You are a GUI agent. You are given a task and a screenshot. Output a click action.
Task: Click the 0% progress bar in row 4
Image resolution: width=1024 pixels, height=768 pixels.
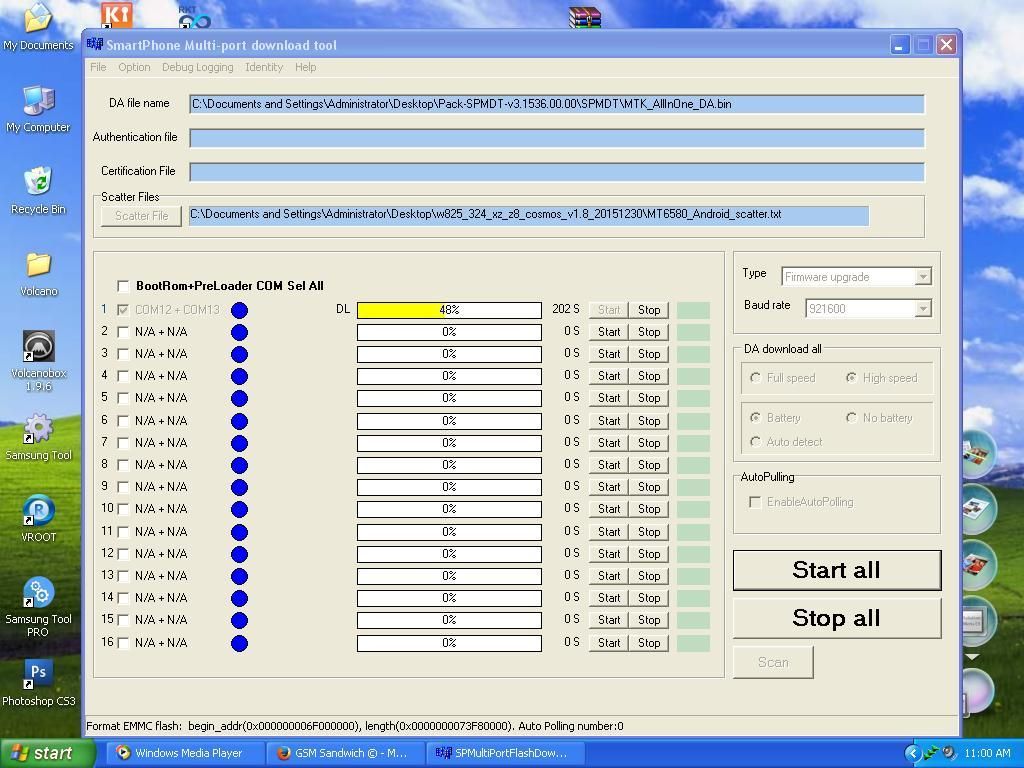449,376
